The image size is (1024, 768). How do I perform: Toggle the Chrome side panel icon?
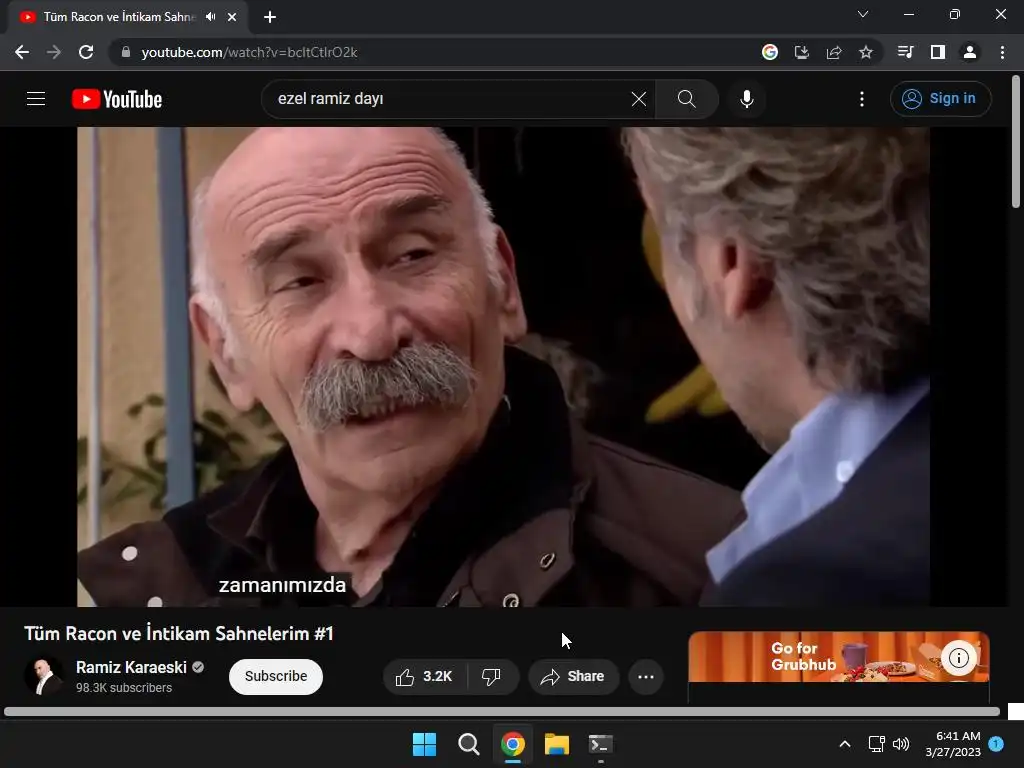938,52
